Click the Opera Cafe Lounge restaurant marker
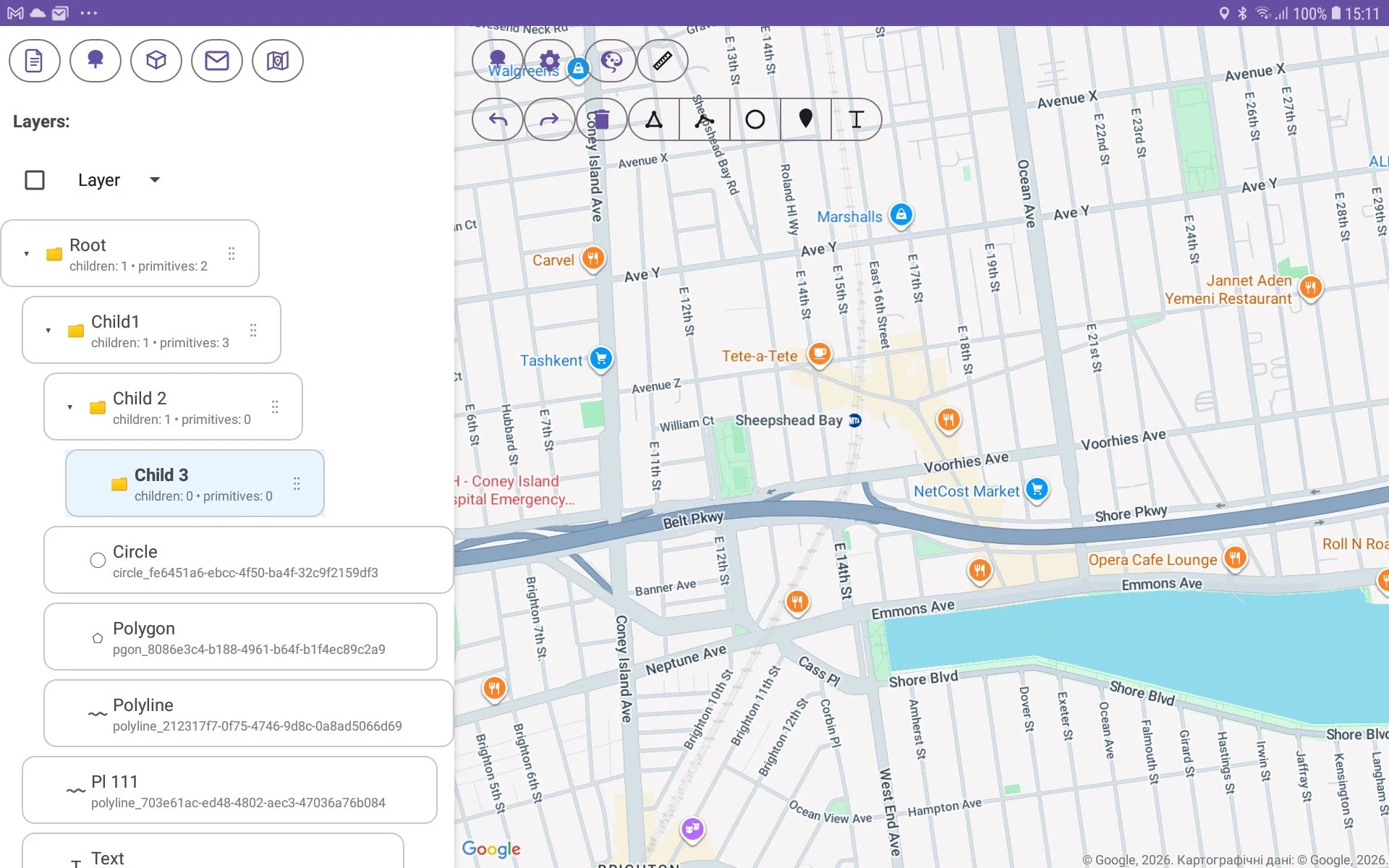 [1235, 558]
